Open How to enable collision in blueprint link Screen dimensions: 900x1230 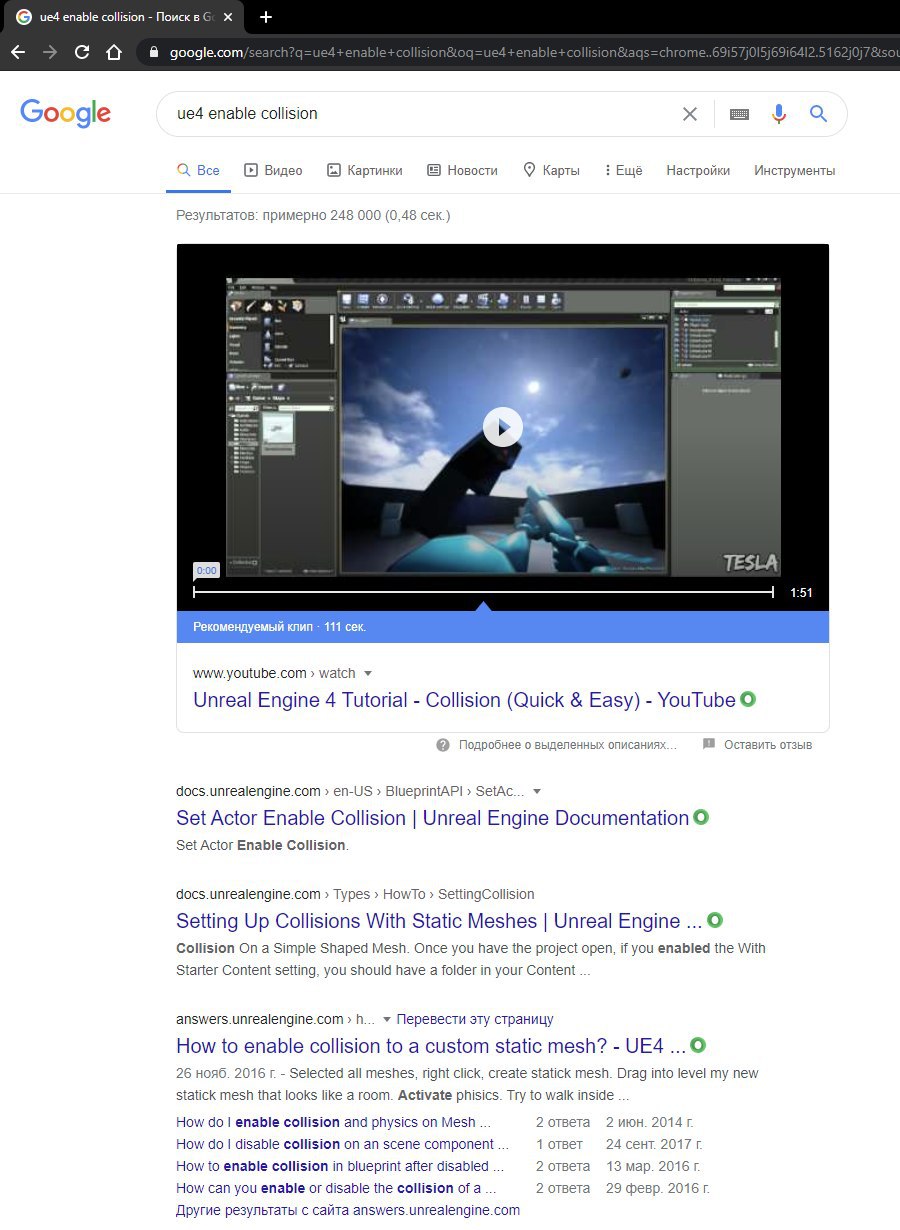click(340, 1166)
